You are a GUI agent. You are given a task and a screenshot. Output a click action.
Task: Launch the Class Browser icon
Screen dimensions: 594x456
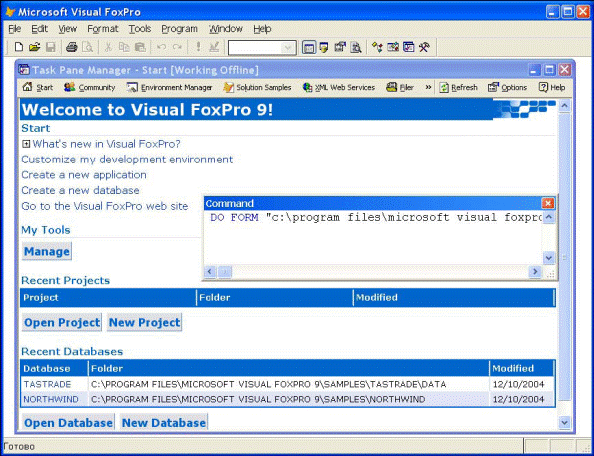(377, 48)
